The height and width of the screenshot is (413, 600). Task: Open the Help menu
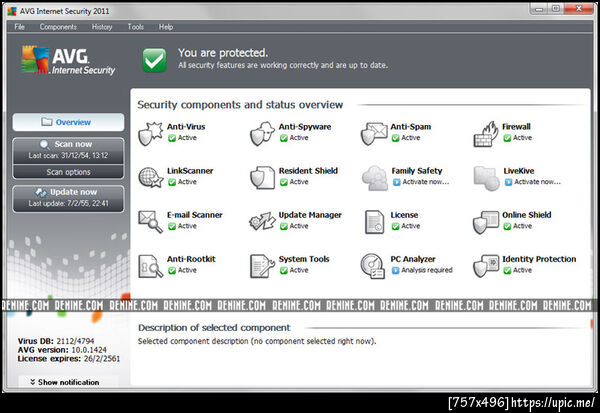pos(166,27)
